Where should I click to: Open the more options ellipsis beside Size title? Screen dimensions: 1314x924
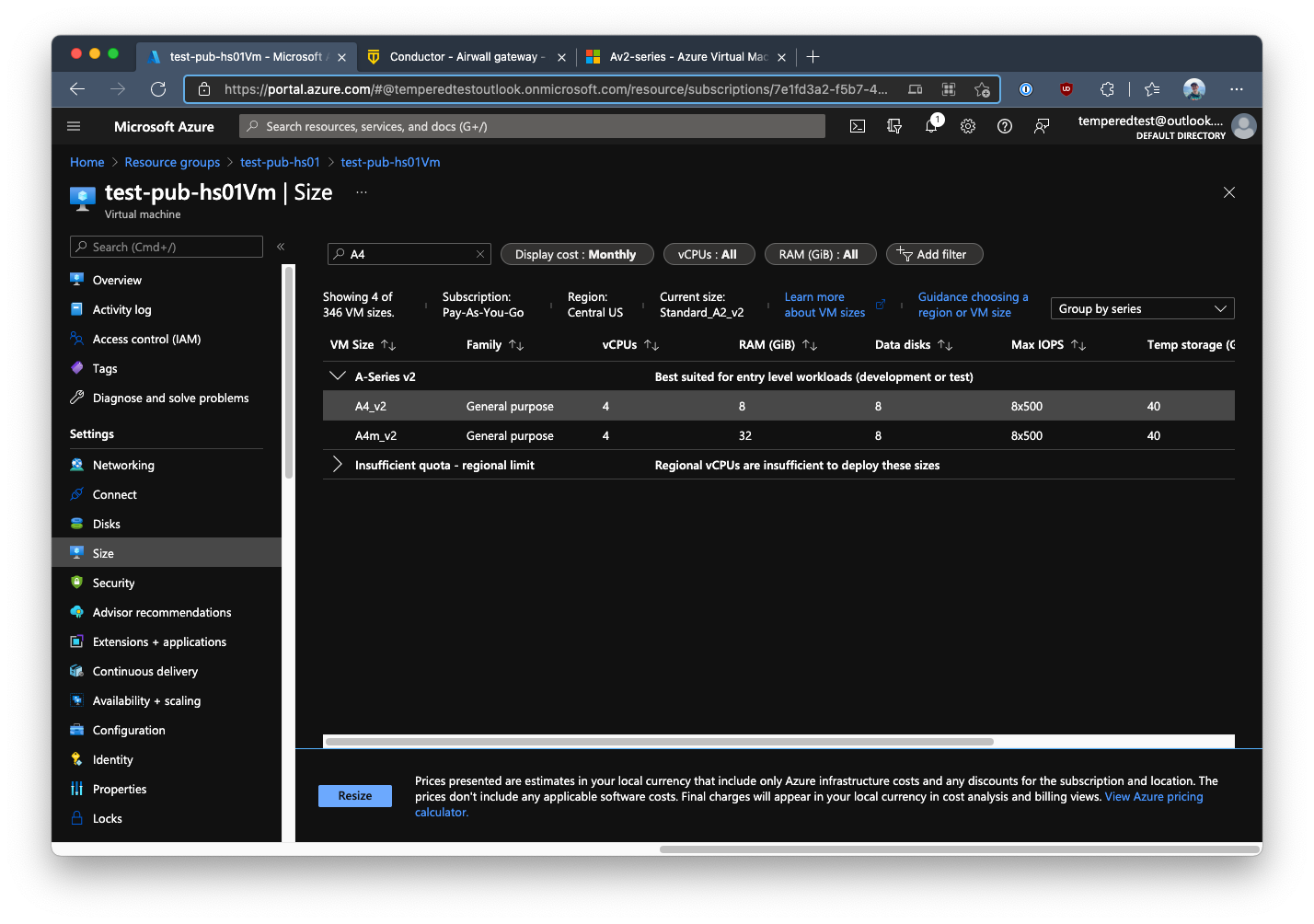pos(362,192)
